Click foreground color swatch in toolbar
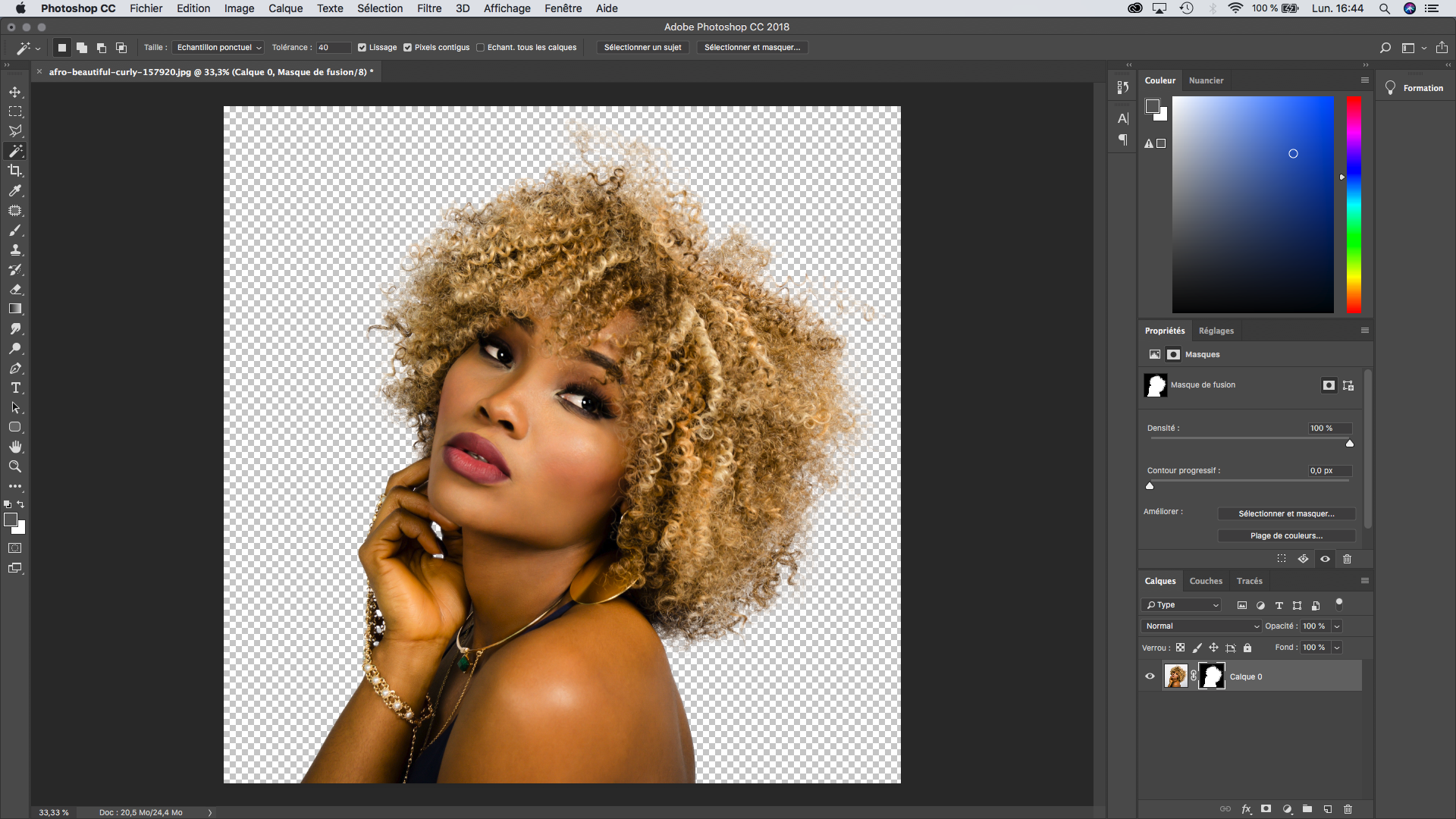 (11, 519)
